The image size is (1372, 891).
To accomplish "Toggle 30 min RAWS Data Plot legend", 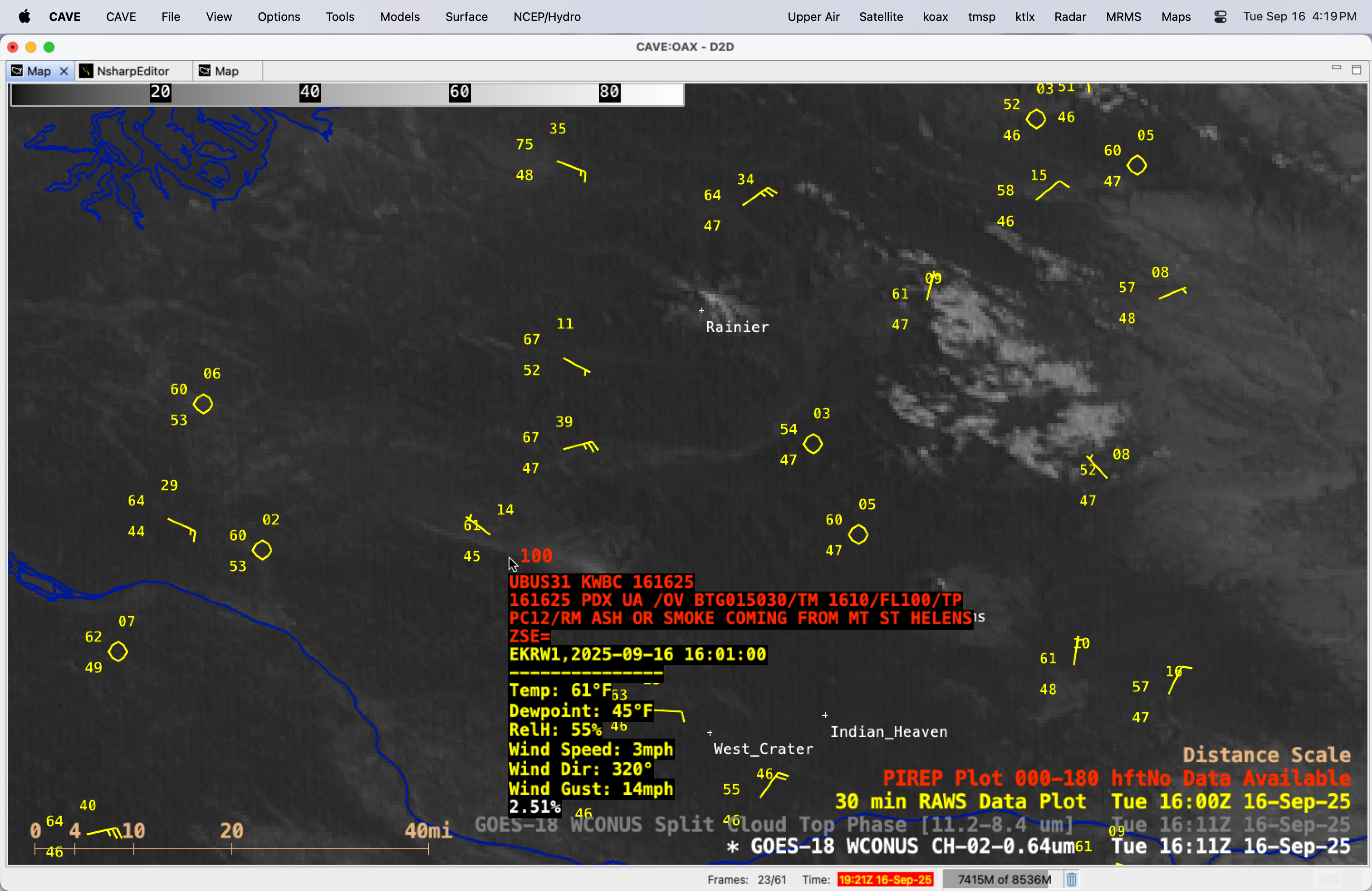I will tap(960, 801).
